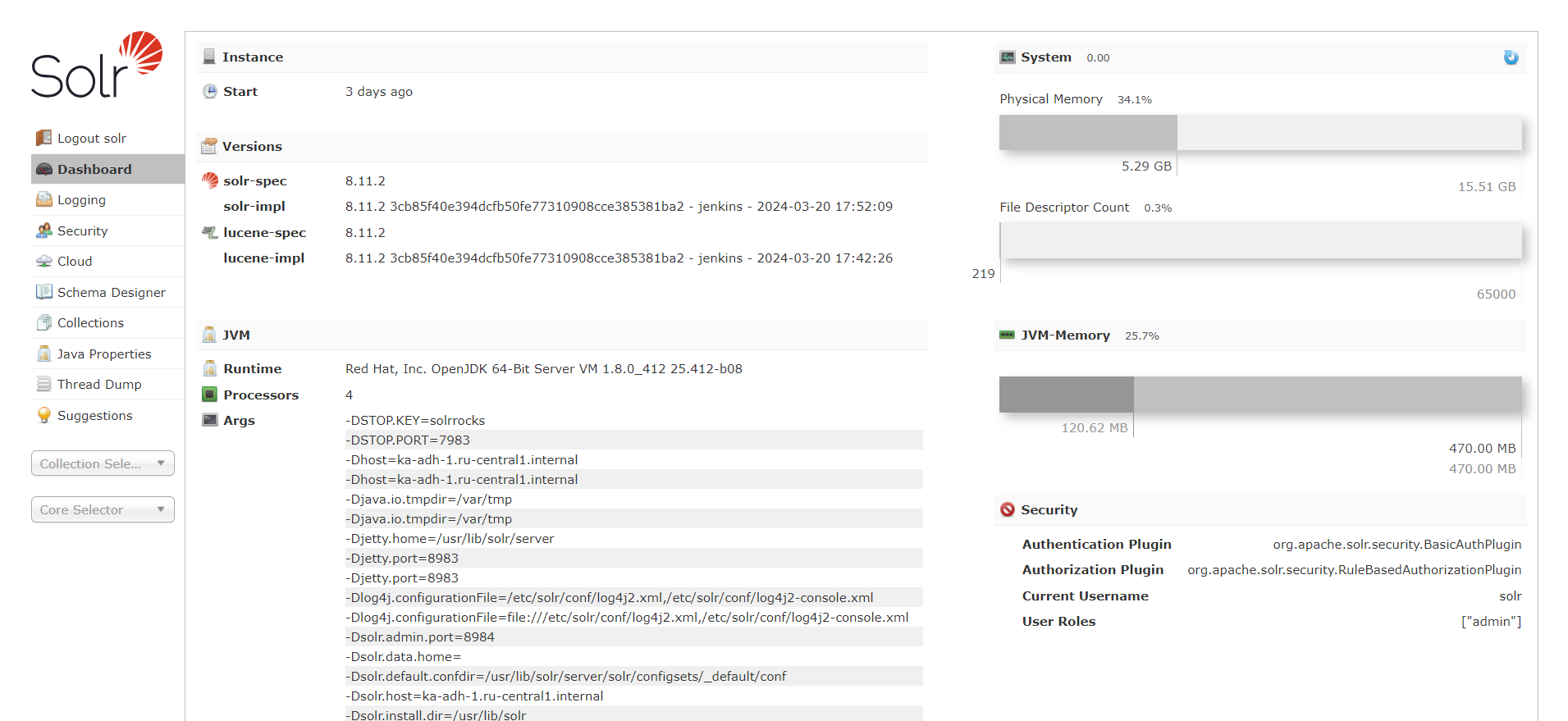Click the Start clock icon
This screenshot has width=1568, height=721.
coord(210,91)
